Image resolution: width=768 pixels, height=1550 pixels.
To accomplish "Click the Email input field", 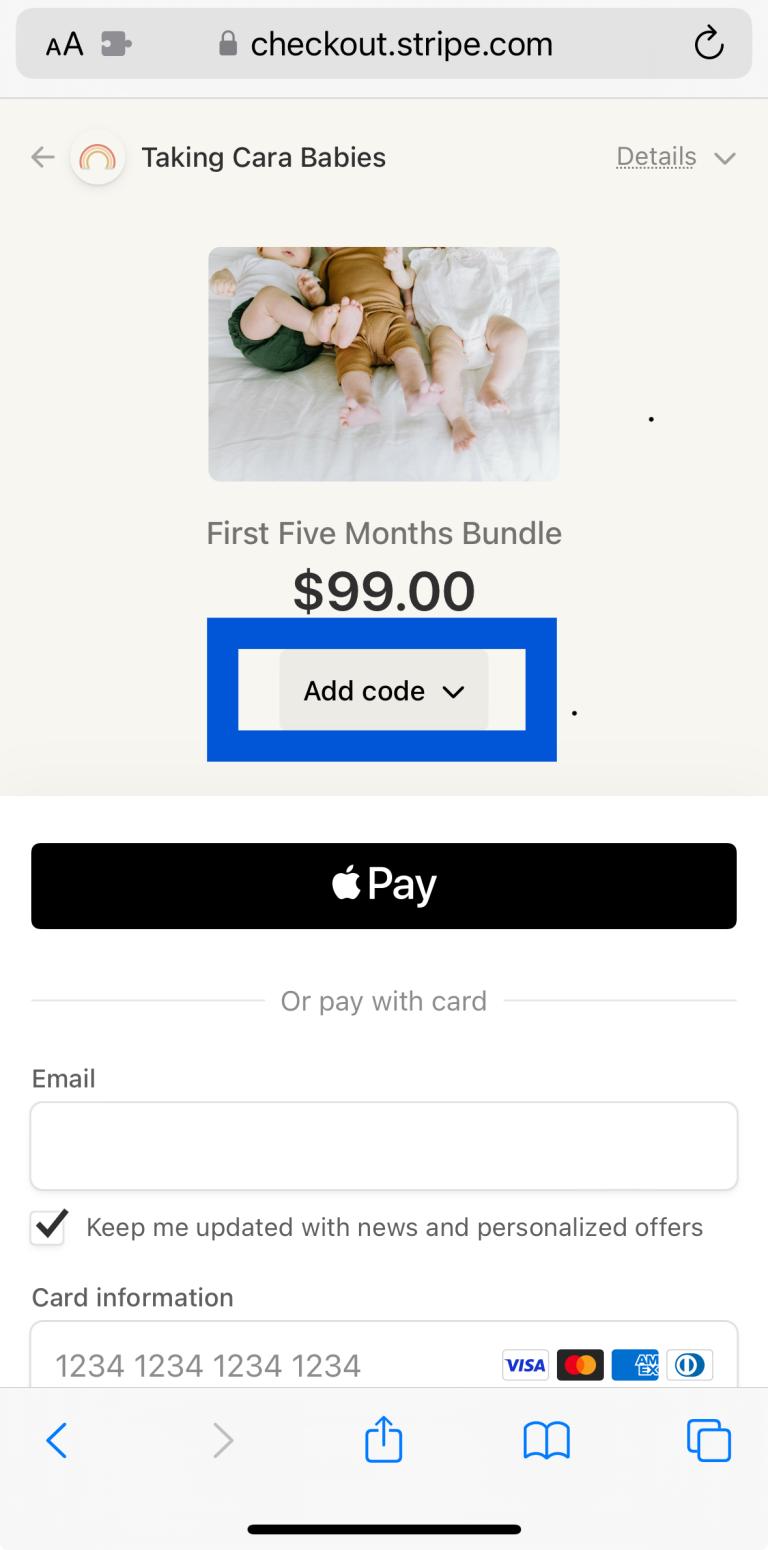I will pyautogui.click(x=383, y=1146).
